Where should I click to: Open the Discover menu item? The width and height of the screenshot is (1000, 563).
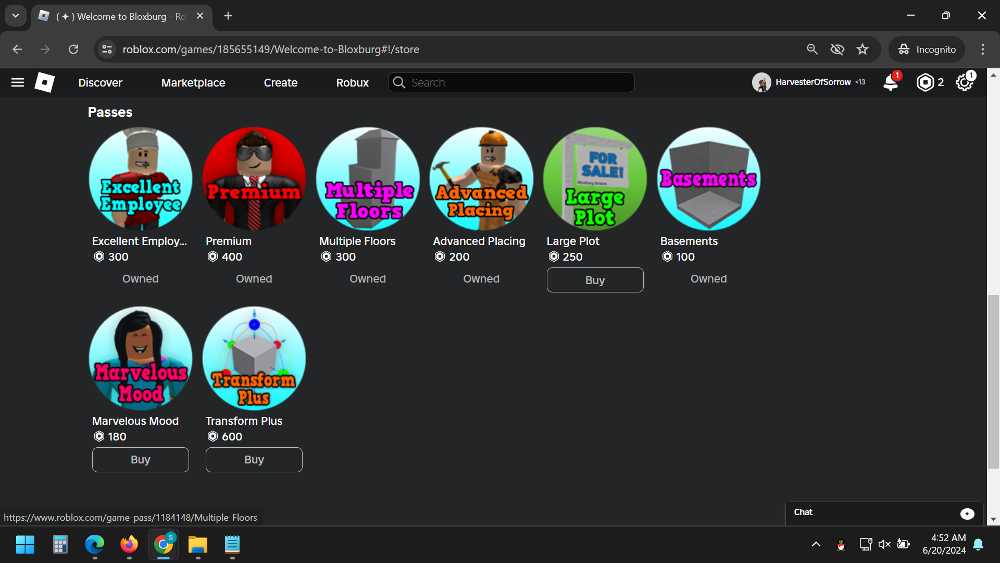100,83
